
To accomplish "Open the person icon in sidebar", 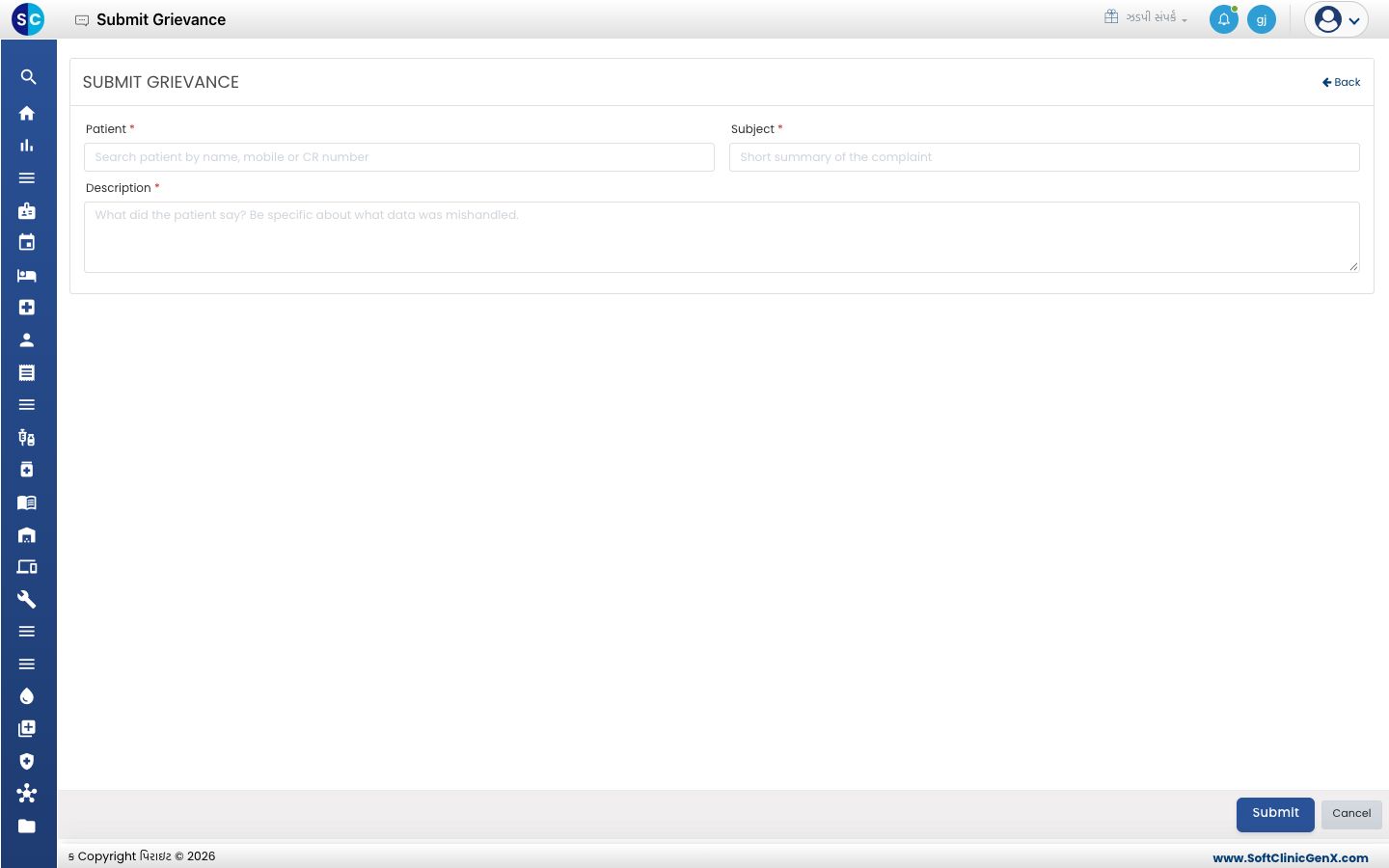I will click(x=27, y=339).
